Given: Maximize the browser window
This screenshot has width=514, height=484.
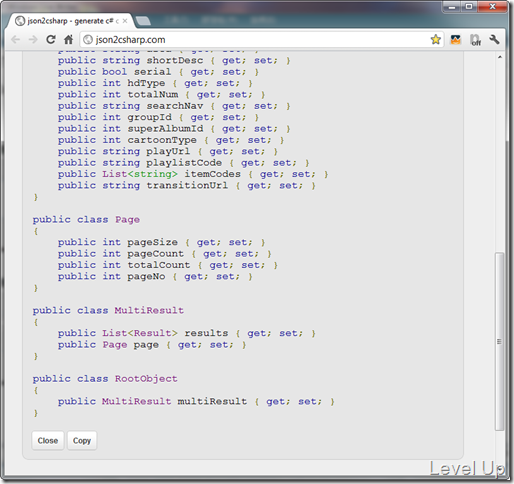Looking at the screenshot, I should pos(469,7).
